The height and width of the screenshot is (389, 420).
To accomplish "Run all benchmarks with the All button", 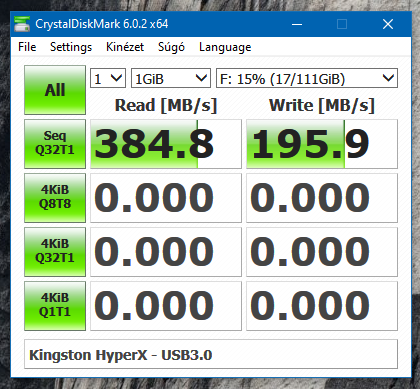I will tap(55, 90).
